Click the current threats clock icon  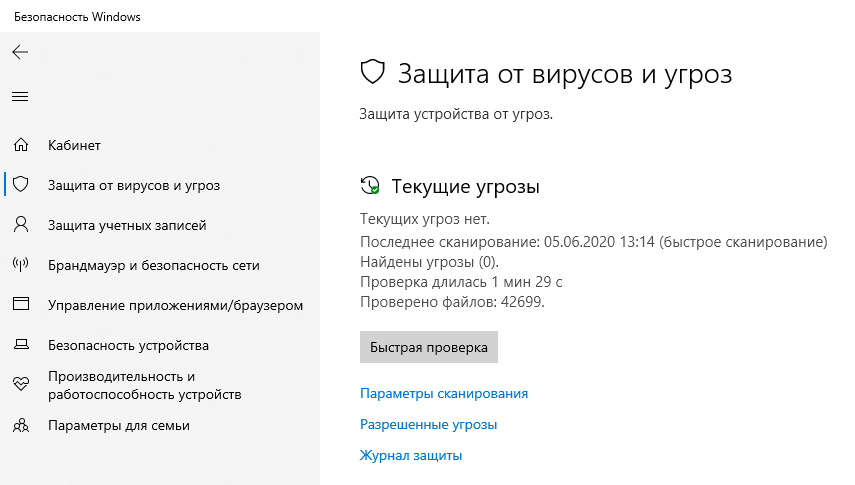point(370,186)
